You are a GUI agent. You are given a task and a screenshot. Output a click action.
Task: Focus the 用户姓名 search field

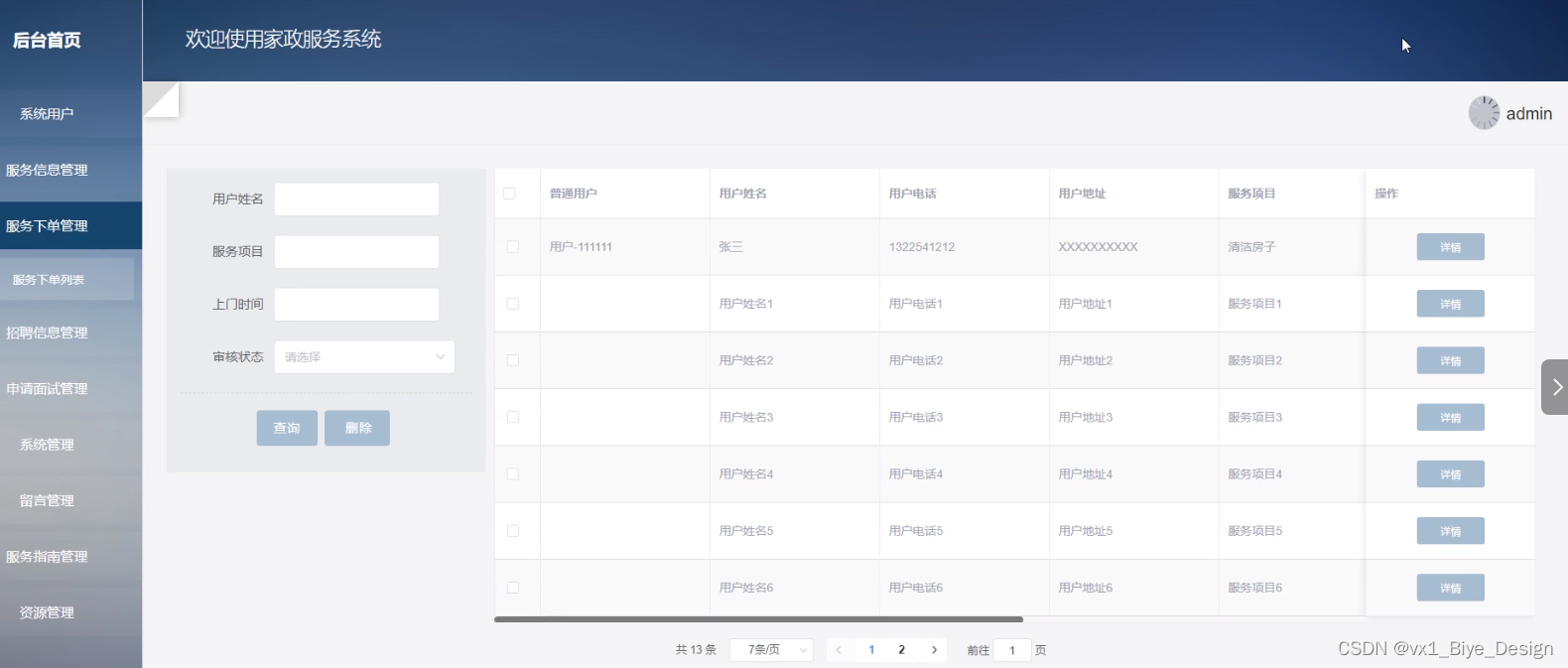pos(356,200)
